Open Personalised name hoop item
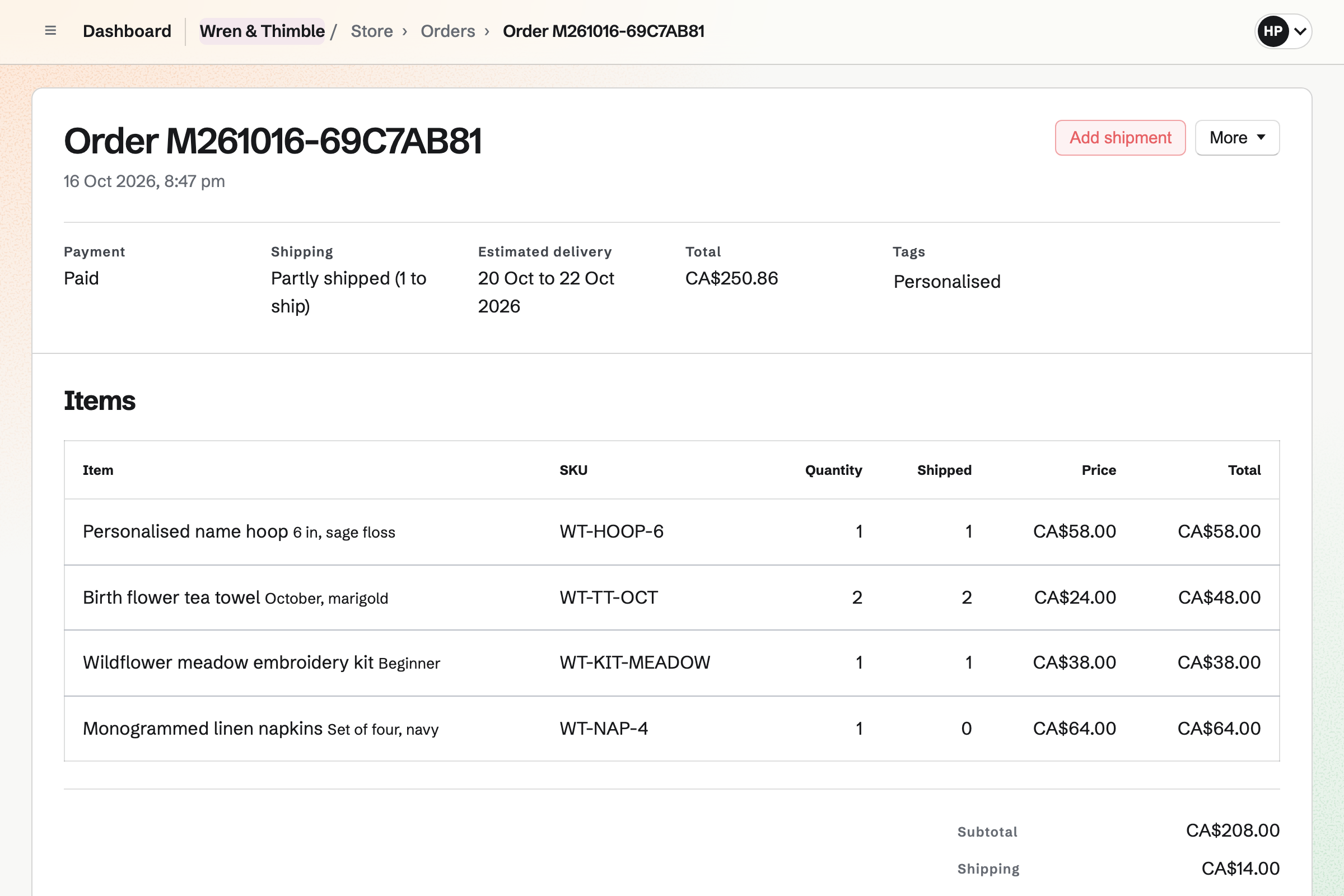 [x=185, y=531]
